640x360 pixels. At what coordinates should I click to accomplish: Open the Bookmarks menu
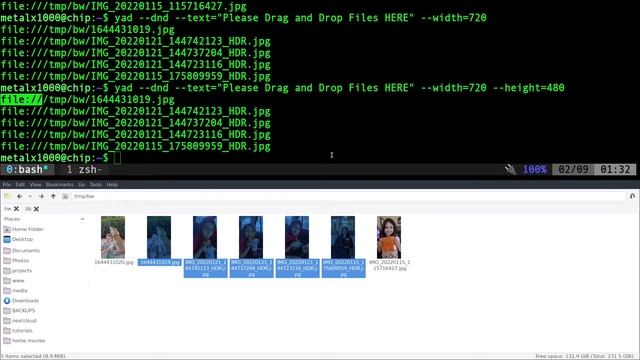tap(60, 184)
